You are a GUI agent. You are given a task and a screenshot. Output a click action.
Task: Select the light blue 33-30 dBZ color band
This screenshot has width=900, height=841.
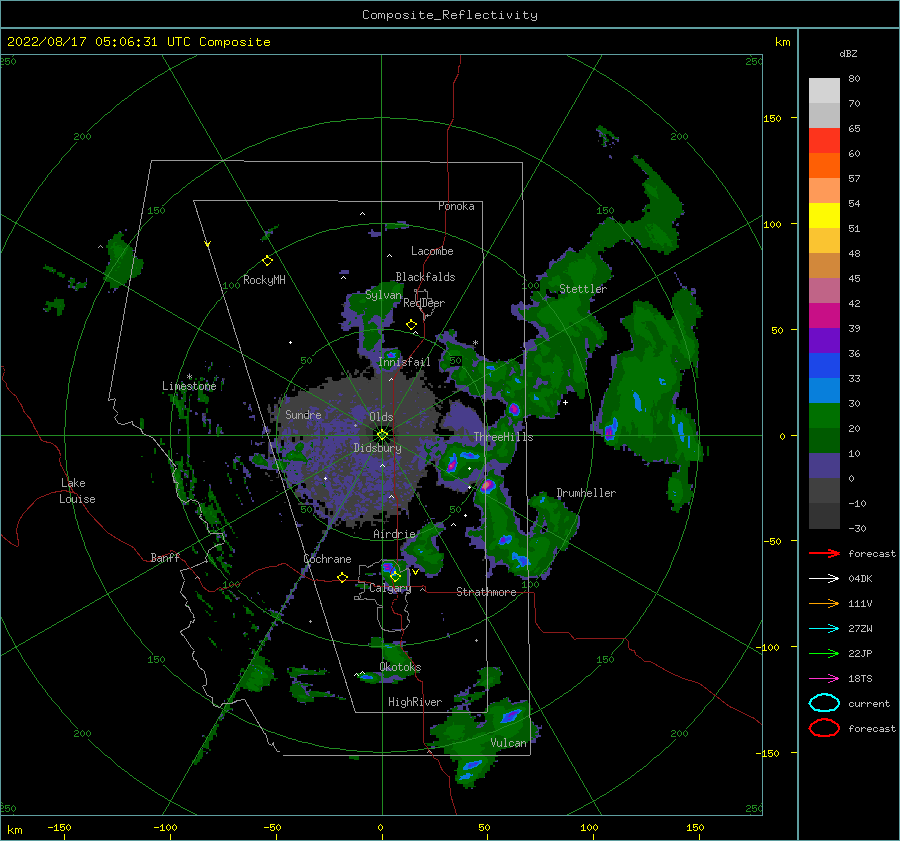pyautogui.click(x=824, y=391)
